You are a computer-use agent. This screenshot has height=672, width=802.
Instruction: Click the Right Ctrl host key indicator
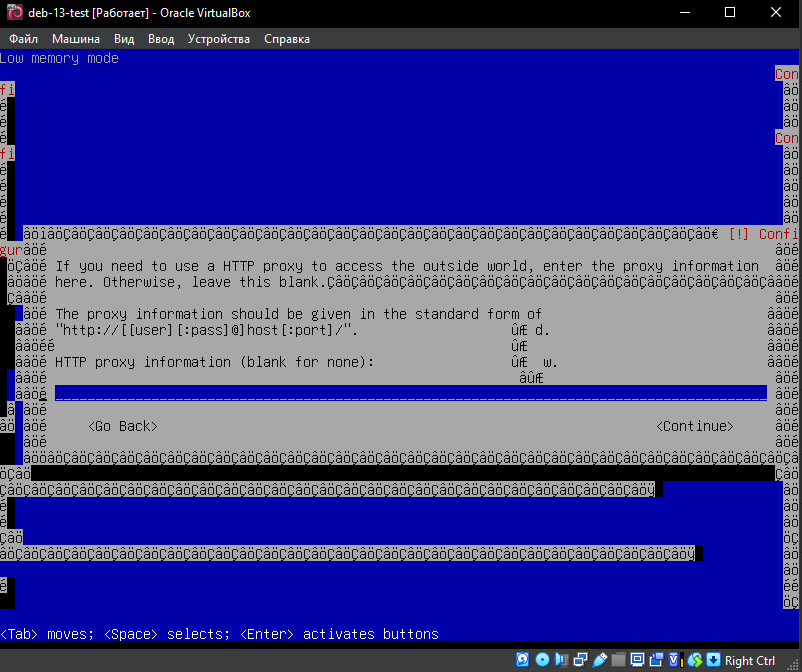click(x=750, y=660)
